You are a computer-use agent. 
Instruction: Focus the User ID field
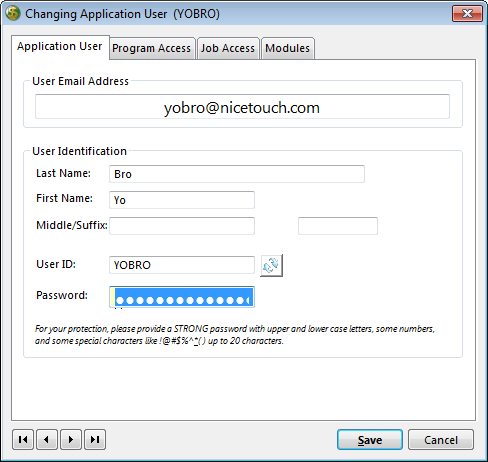pos(182,265)
